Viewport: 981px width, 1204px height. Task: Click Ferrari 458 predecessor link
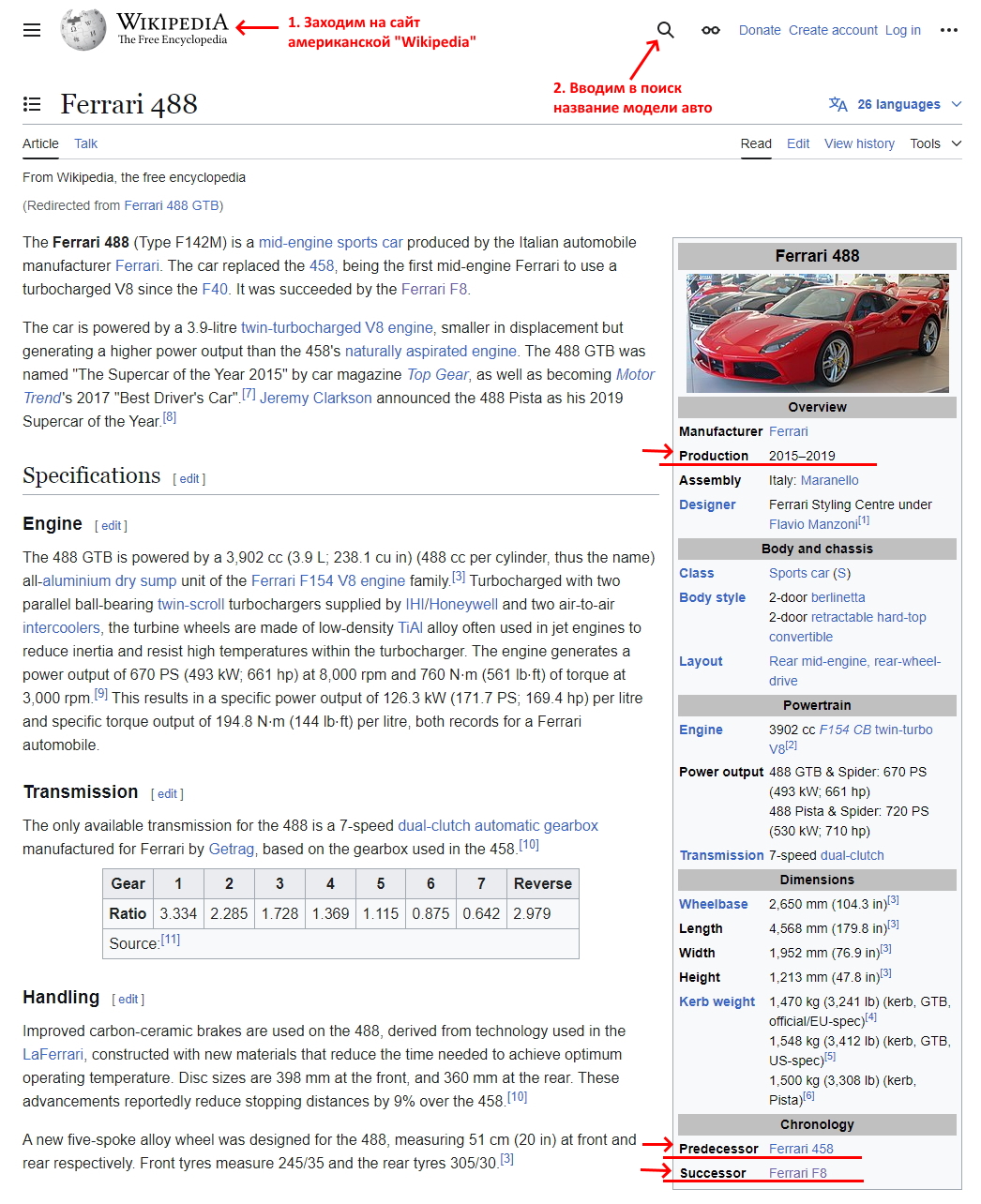click(x=801, y=1149)
